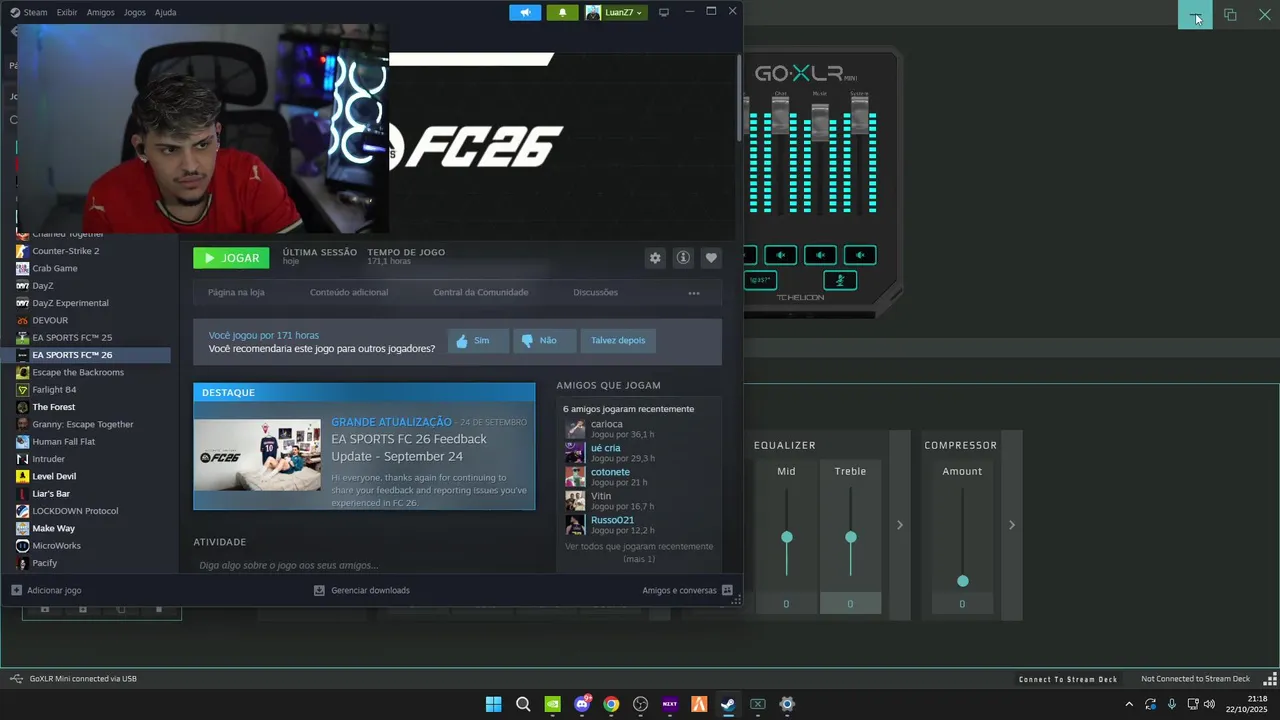Click the Amigos e conversas icon
This screenshot has height=720, width=1280.
(727, 590)
